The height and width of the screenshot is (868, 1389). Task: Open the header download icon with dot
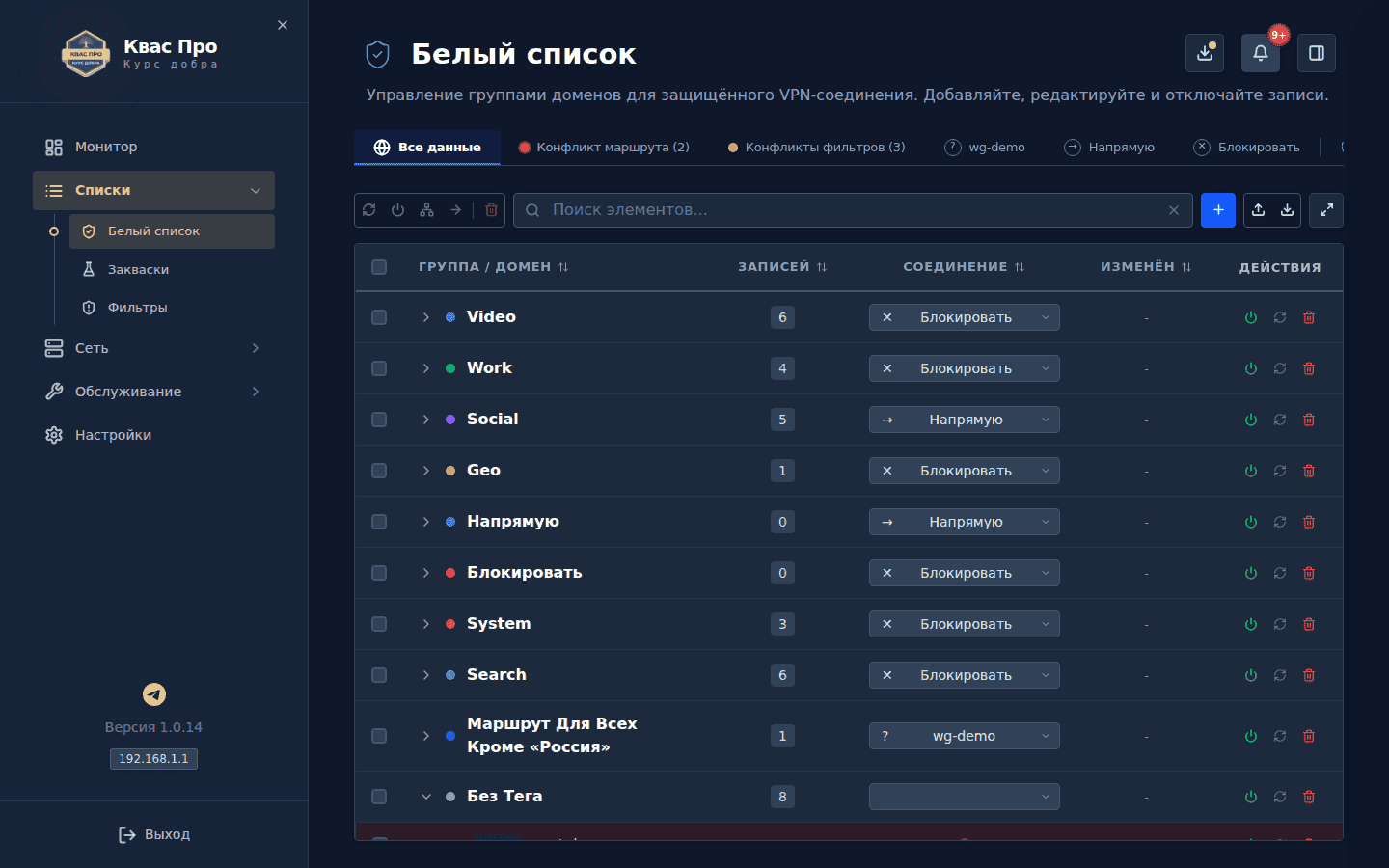point(1205,53)
